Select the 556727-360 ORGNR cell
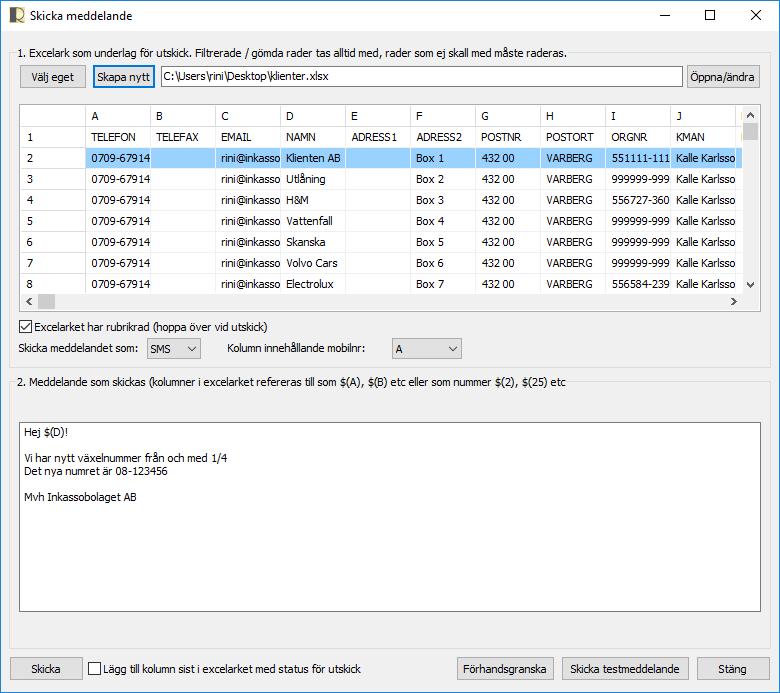The image size is (780, 693). [x=638, y=200]
